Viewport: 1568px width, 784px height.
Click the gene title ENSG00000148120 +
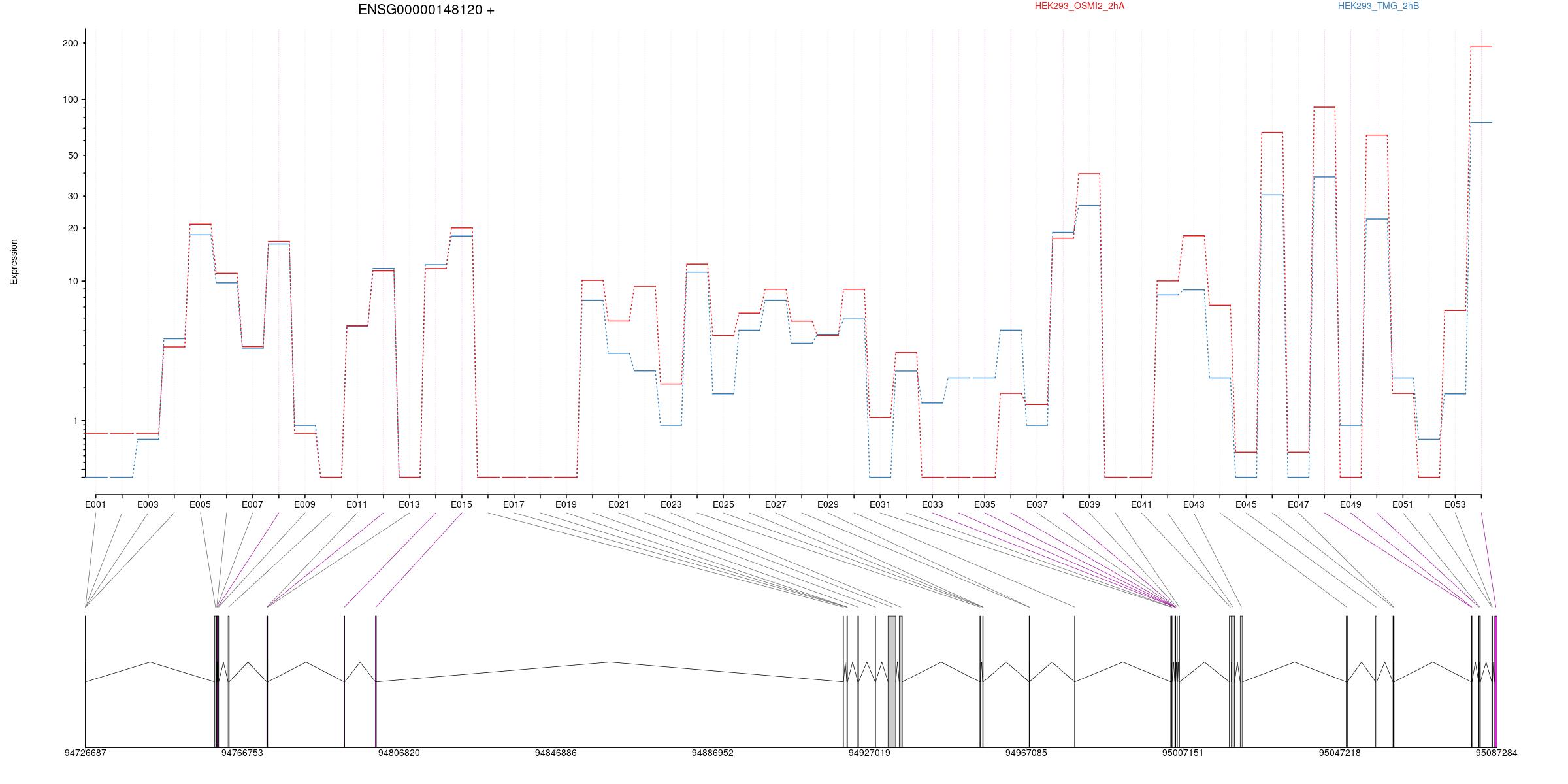pyautogui.click(x=426, y=10)
